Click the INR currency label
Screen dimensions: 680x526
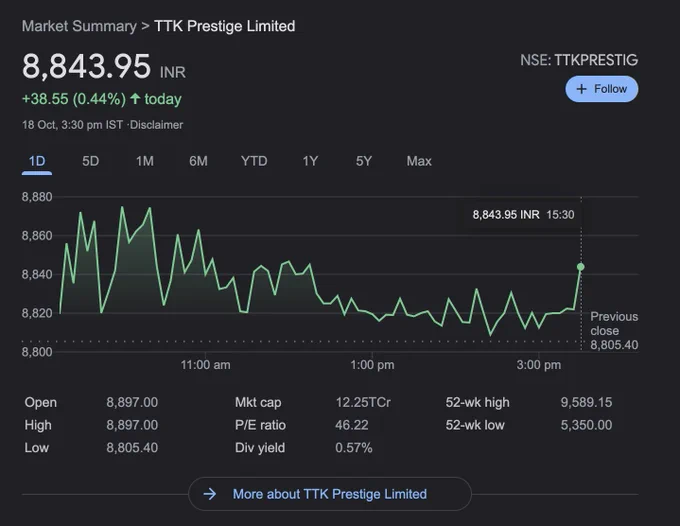173,72
